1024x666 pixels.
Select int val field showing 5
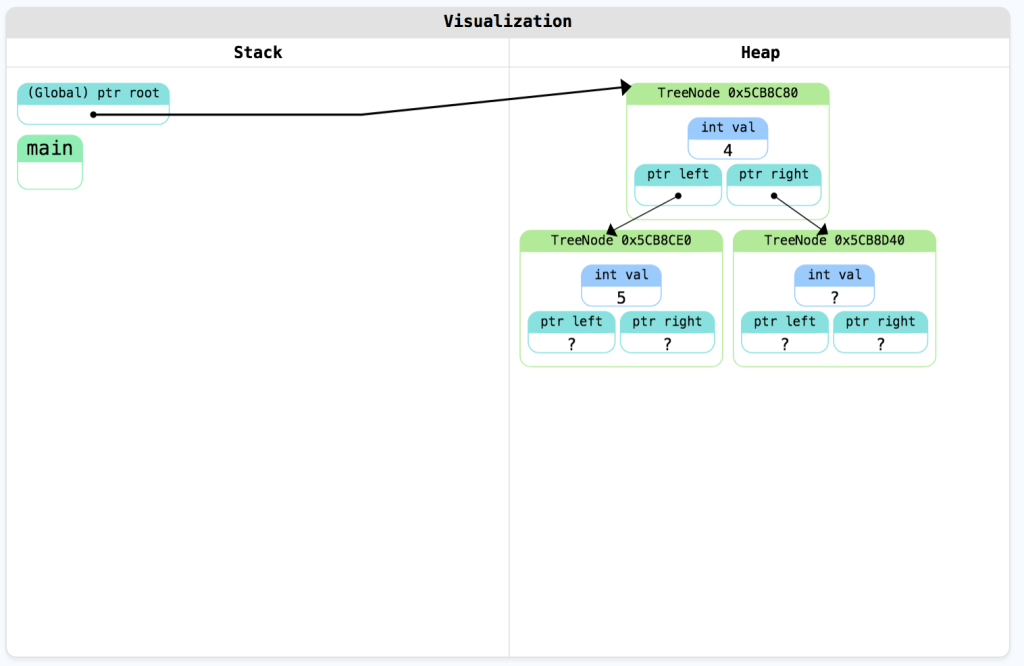(x=620, y=287)
